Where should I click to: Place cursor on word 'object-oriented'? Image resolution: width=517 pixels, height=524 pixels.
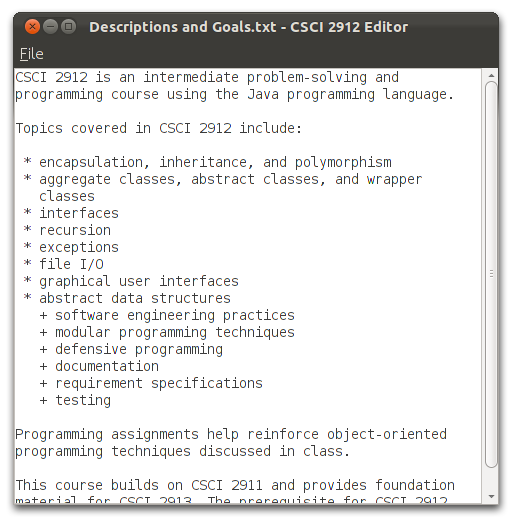(387, 434)
